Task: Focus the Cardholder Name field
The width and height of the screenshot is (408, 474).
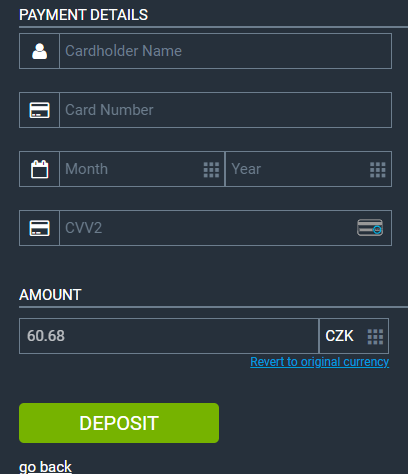Action: [225, 51]
